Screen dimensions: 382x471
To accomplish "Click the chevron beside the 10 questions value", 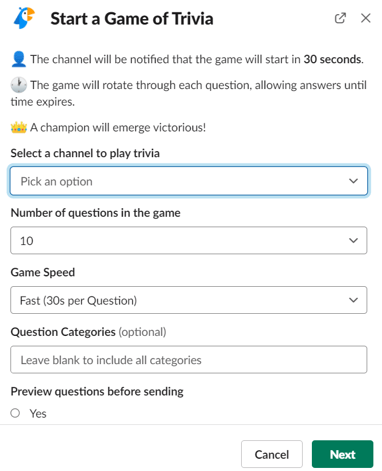I will click(x=353, y=240).
